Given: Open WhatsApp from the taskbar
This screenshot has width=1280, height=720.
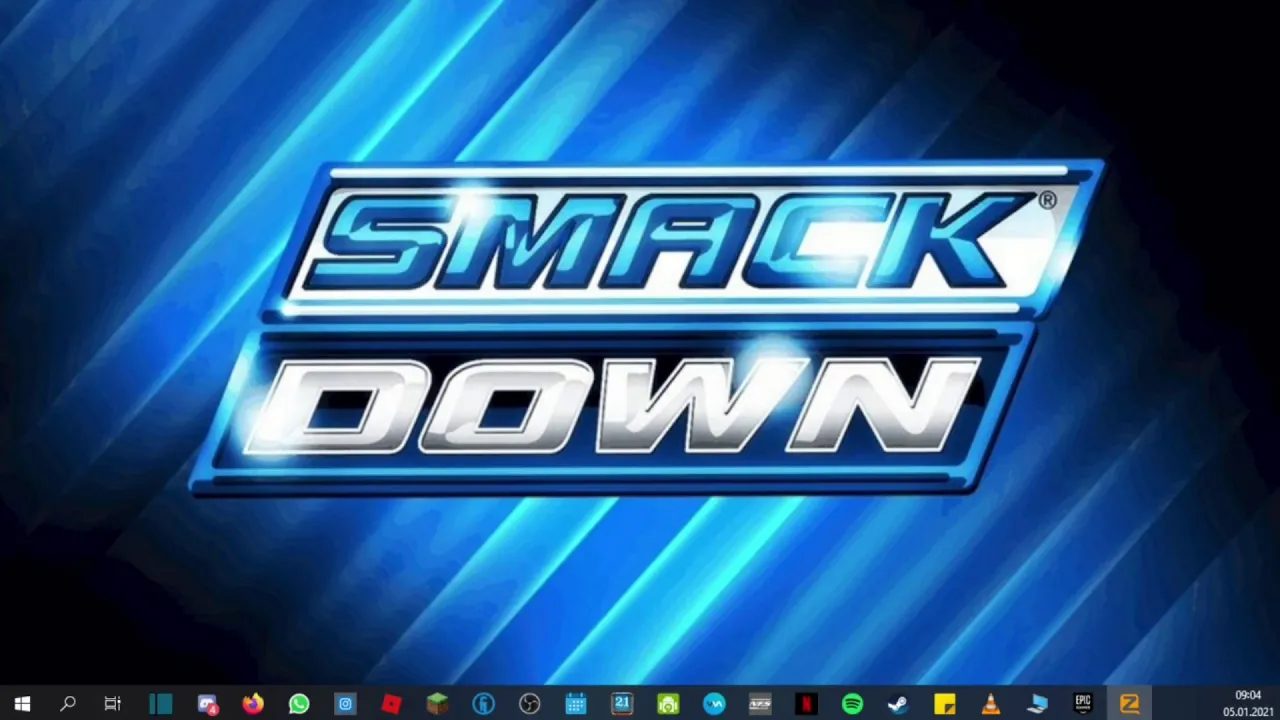Looking at the screenshot, I should click(x=299, y=704).
